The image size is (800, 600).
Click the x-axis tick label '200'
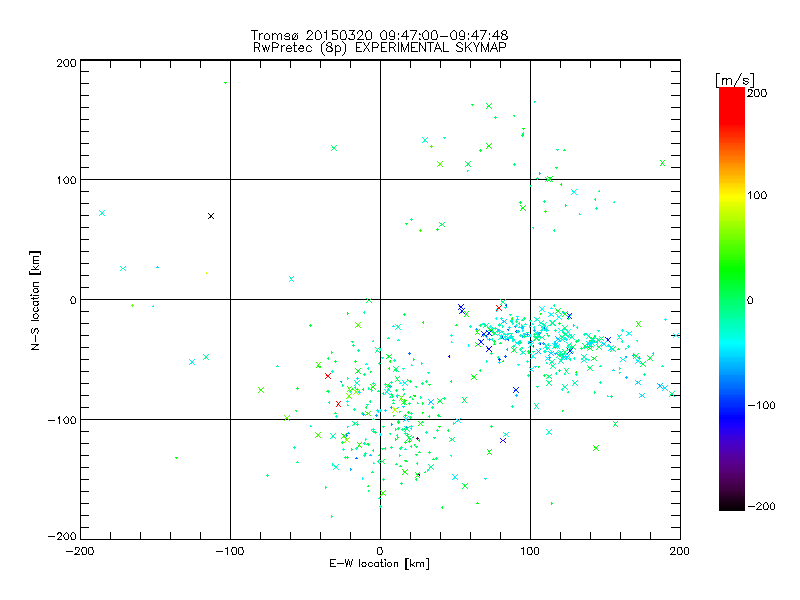(x=680, y=551)
